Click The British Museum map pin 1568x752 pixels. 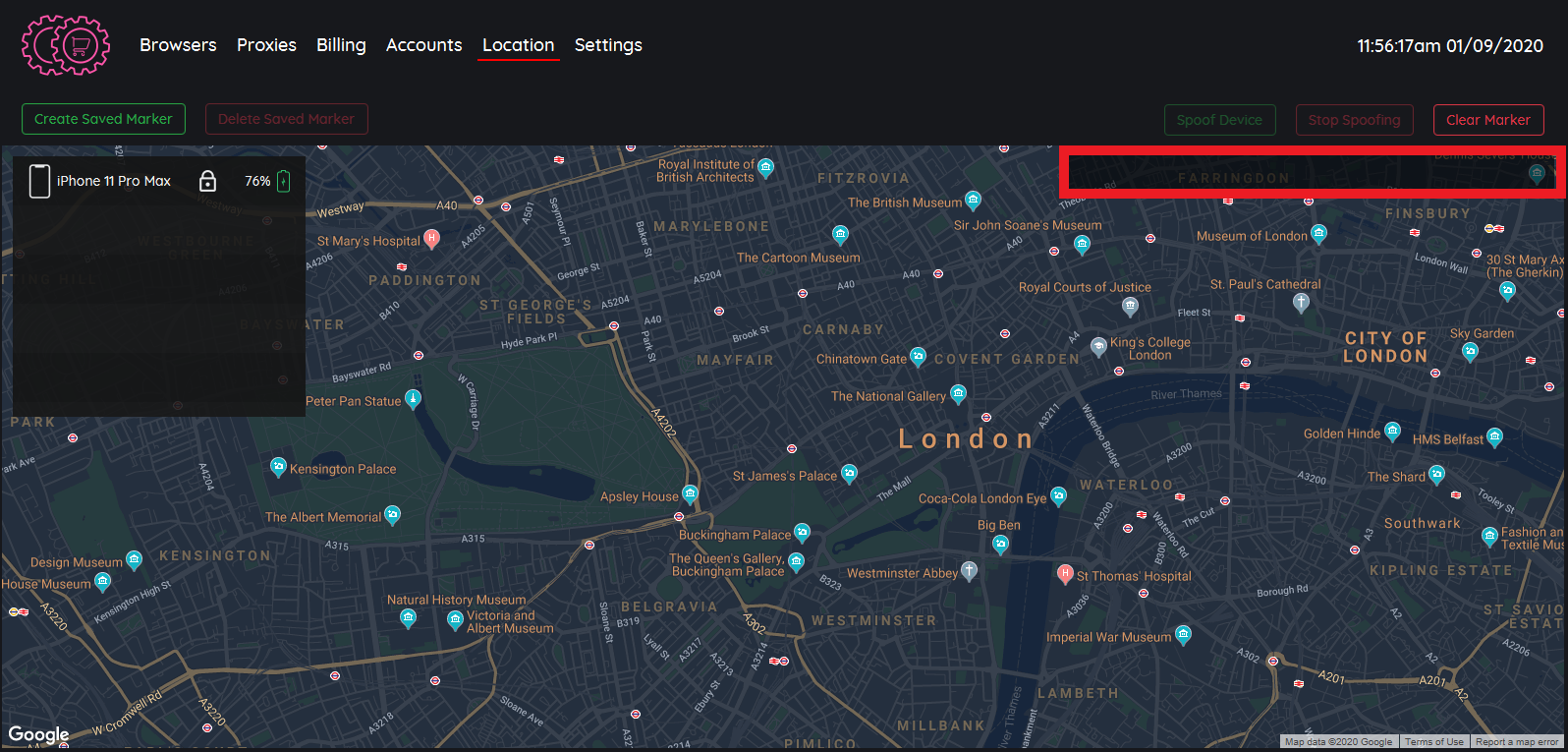point(973,201)
